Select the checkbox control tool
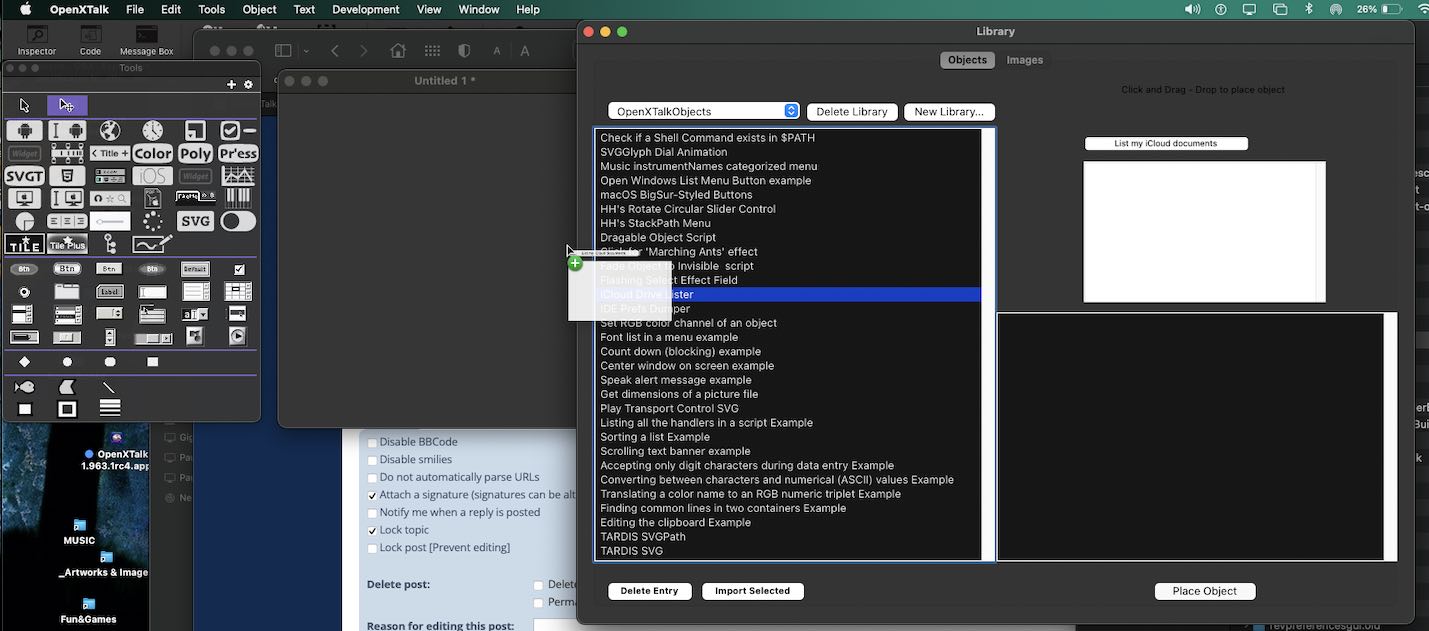This screenshot has height=631, width=1429. pos(239,269)
